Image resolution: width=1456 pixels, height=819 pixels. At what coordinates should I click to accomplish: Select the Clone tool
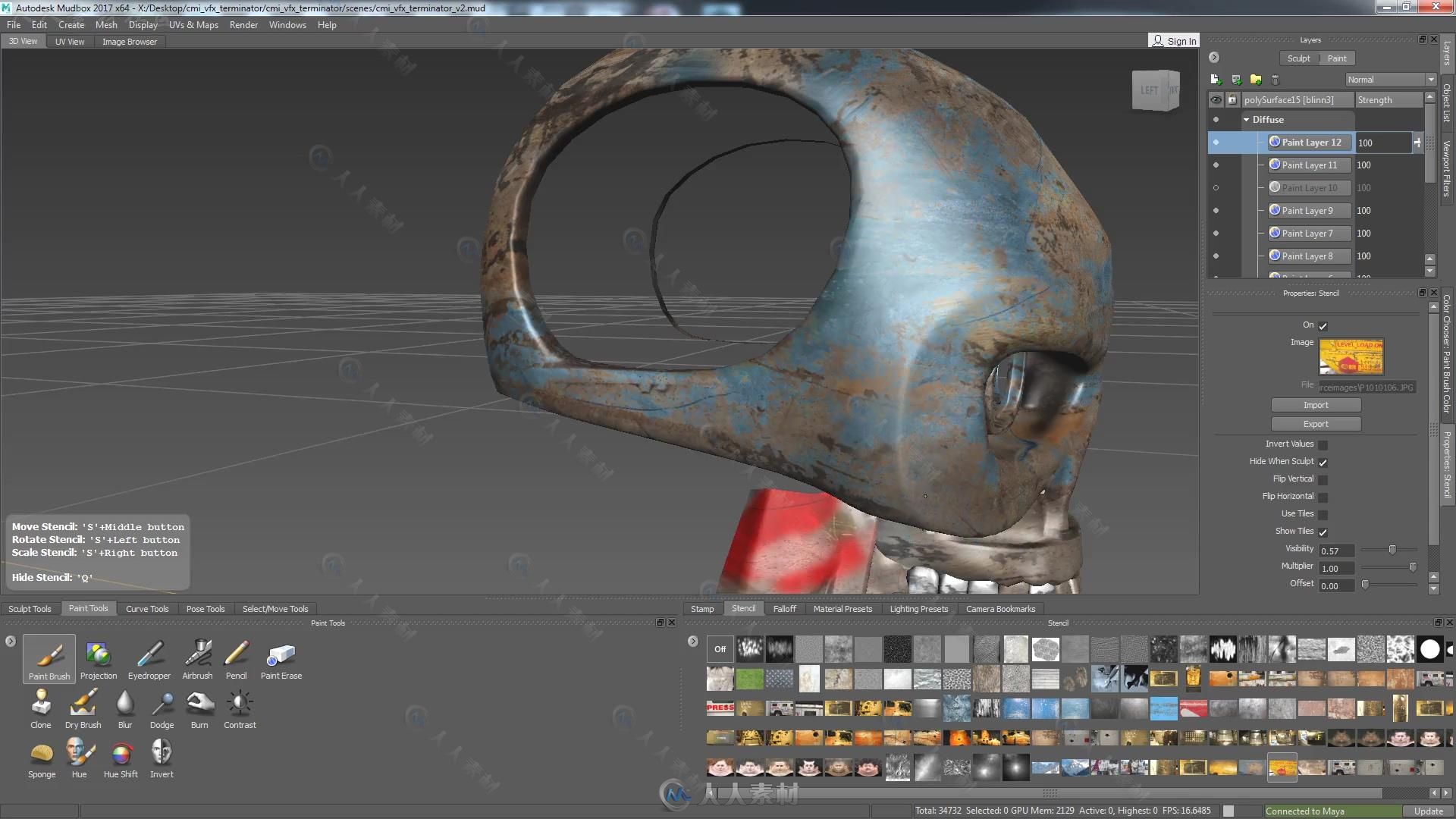41,708
